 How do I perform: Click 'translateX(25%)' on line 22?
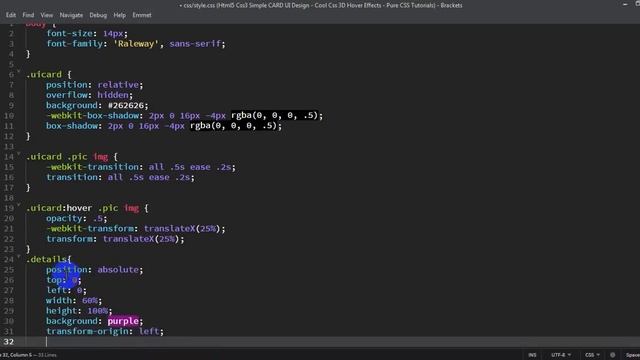tap(141, 239)
